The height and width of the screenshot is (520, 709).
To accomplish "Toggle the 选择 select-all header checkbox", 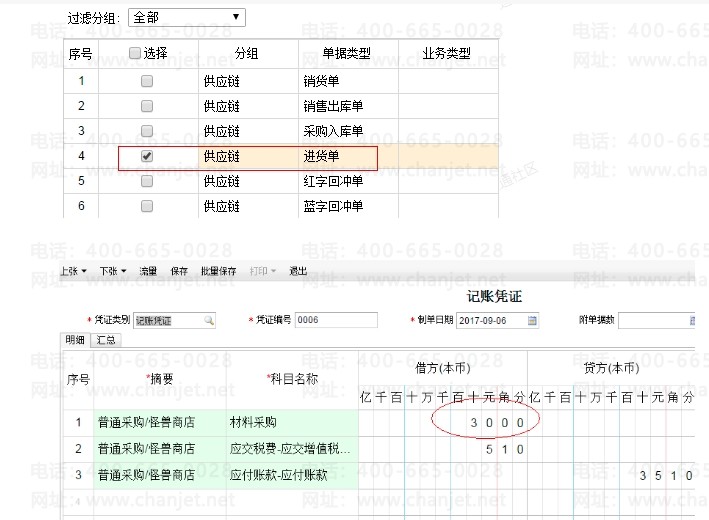I will click(135, 53).
